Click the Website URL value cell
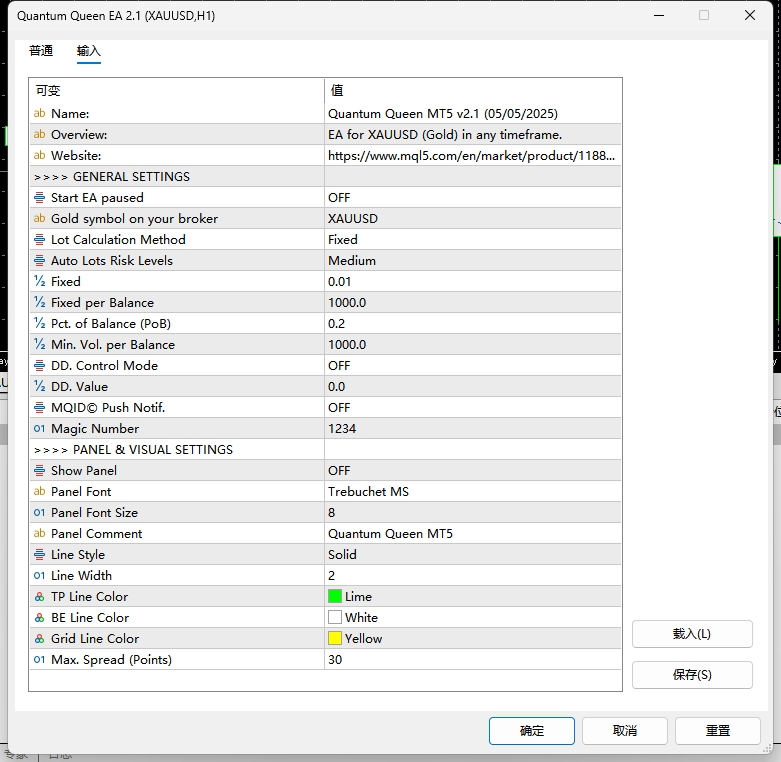This screenshot has height=762, width=781. 473,155
